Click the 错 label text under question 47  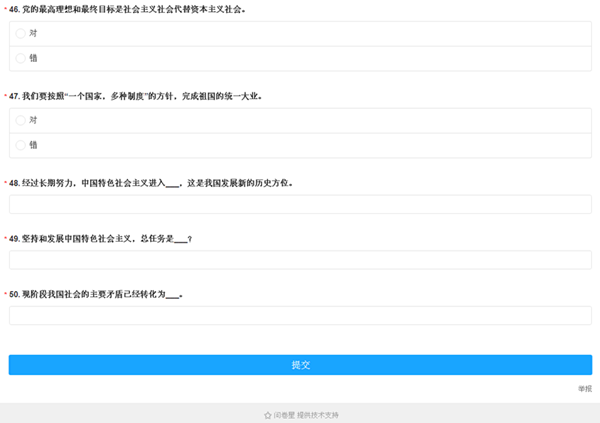(x=34, y=145)
